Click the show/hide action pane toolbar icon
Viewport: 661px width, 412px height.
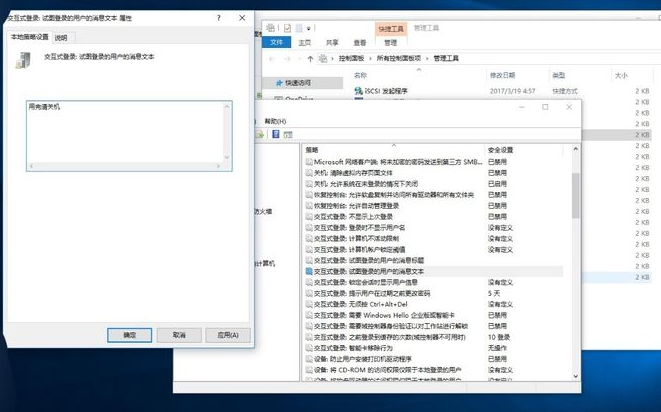tap(288, 134)
